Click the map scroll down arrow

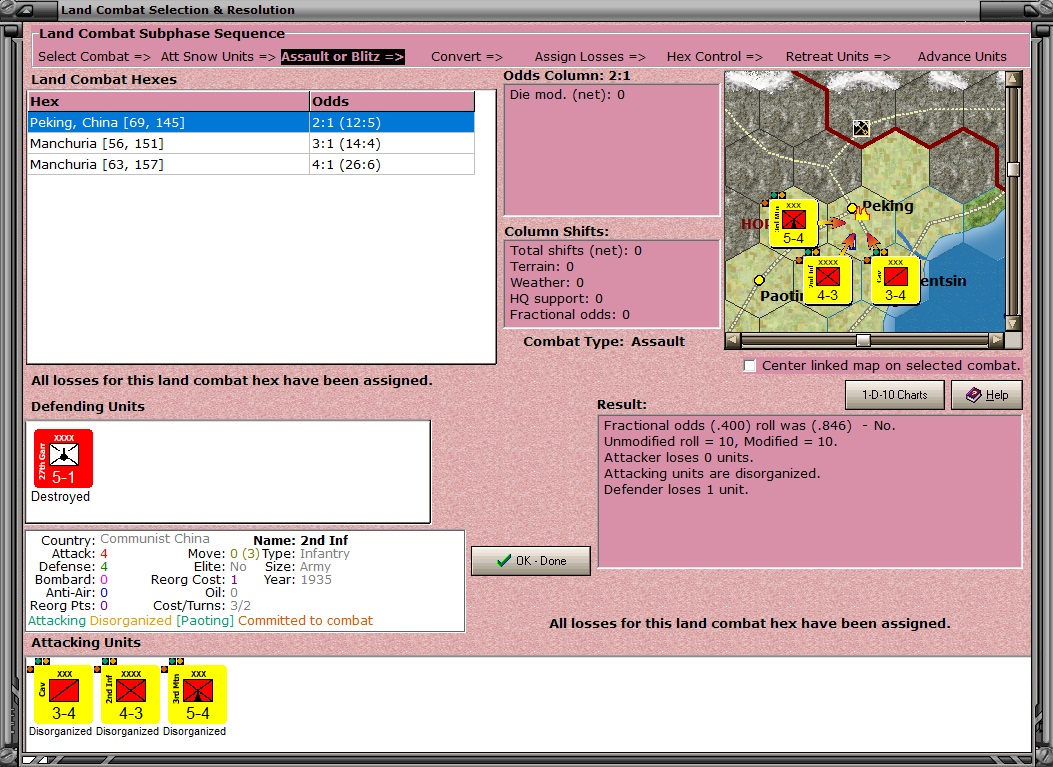(x=1013, y=323)
